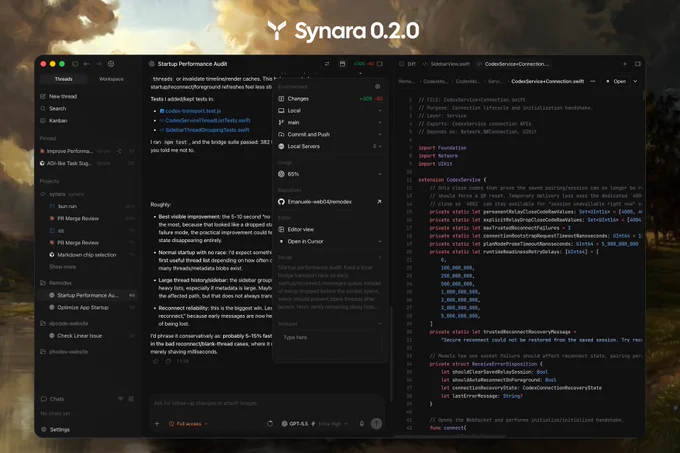Click the Open button above the code
The height and width of the screenshot is (453, 680).
[x=616, y=81]
